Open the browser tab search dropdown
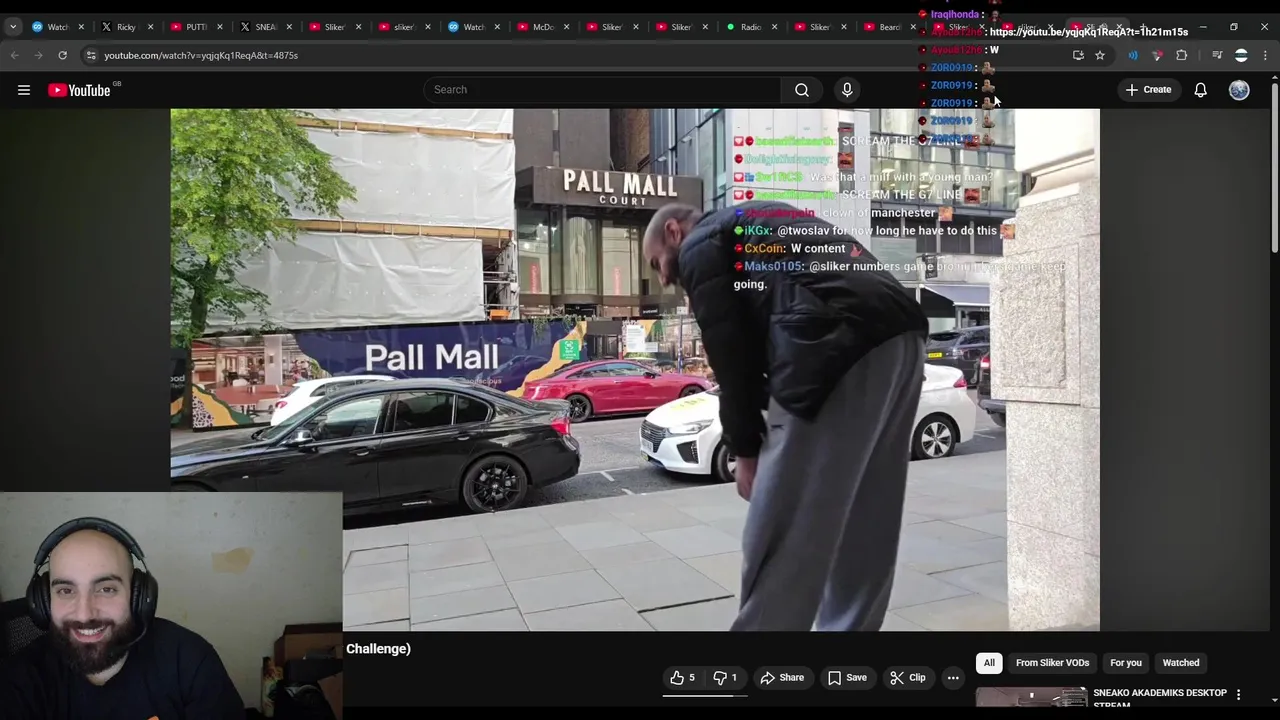 (x=13, y=27)
